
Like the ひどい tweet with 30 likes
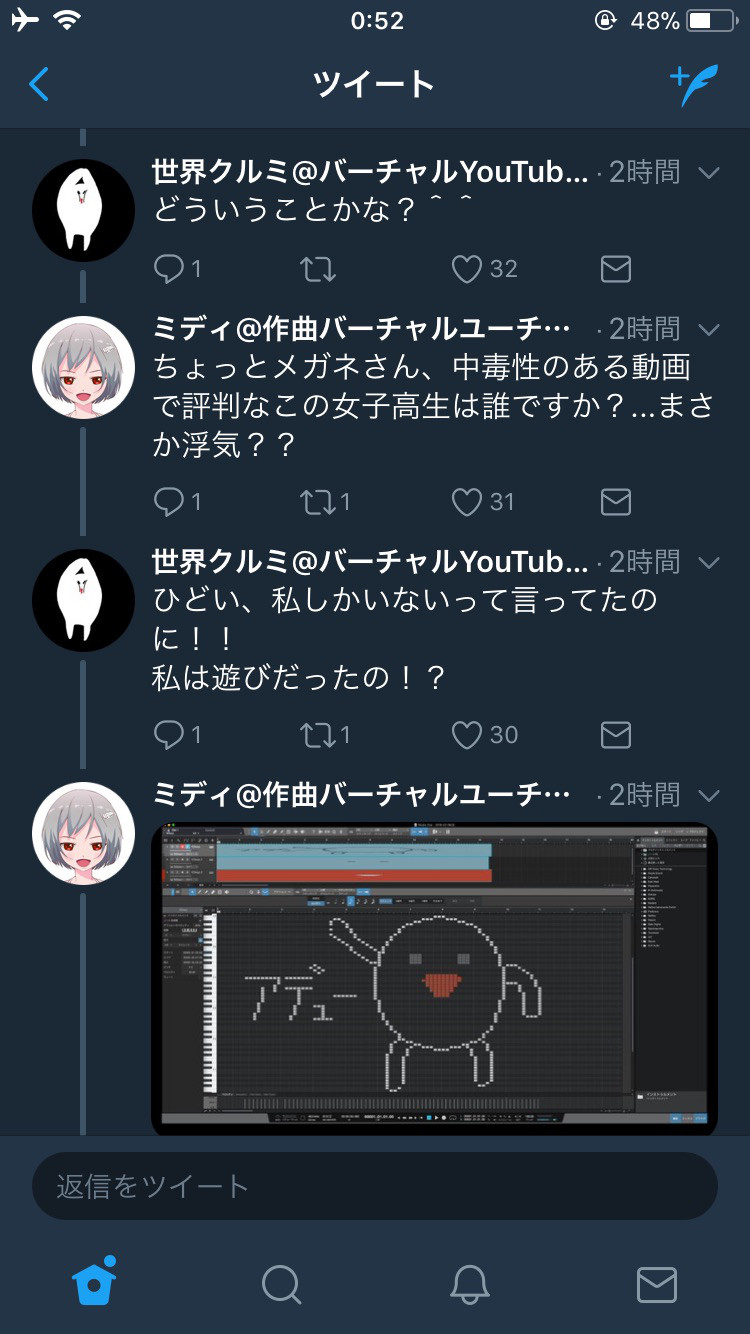click(x=467, y=735)
